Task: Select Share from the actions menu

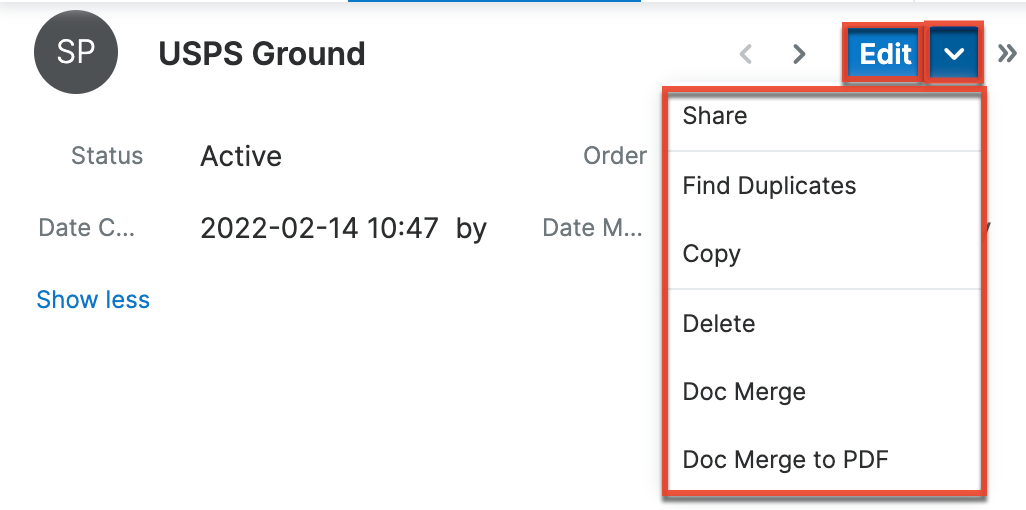Action: [714, 116]
